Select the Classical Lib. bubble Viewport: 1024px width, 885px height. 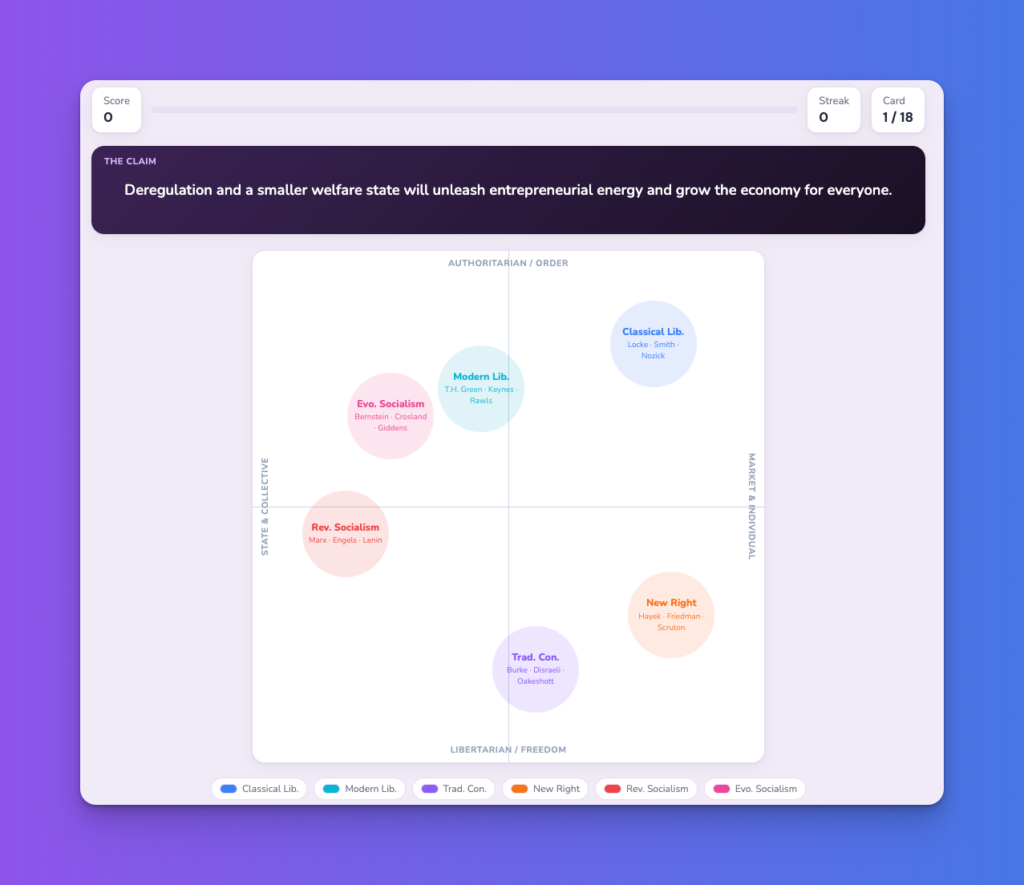(653, 344)
